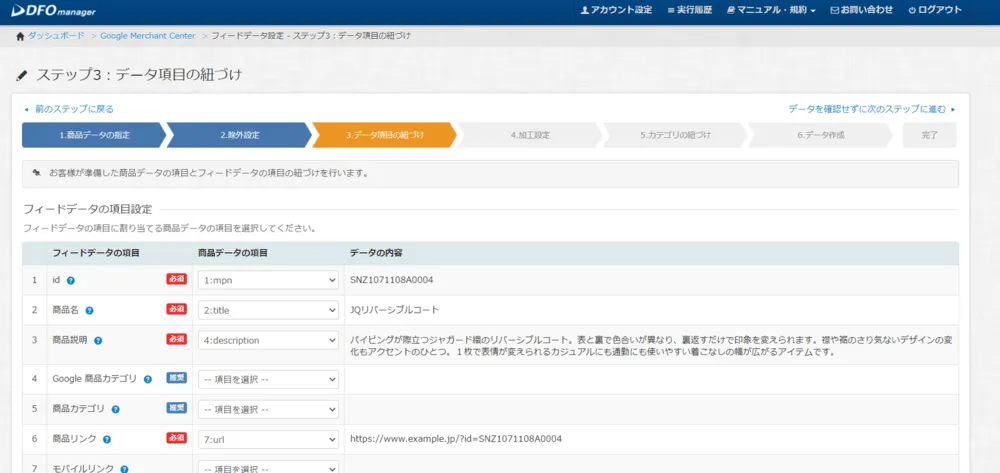Click the https://www.example.jp URL value
The height and width of the screenshot is (473, 1000).
[x=456, y=439]
